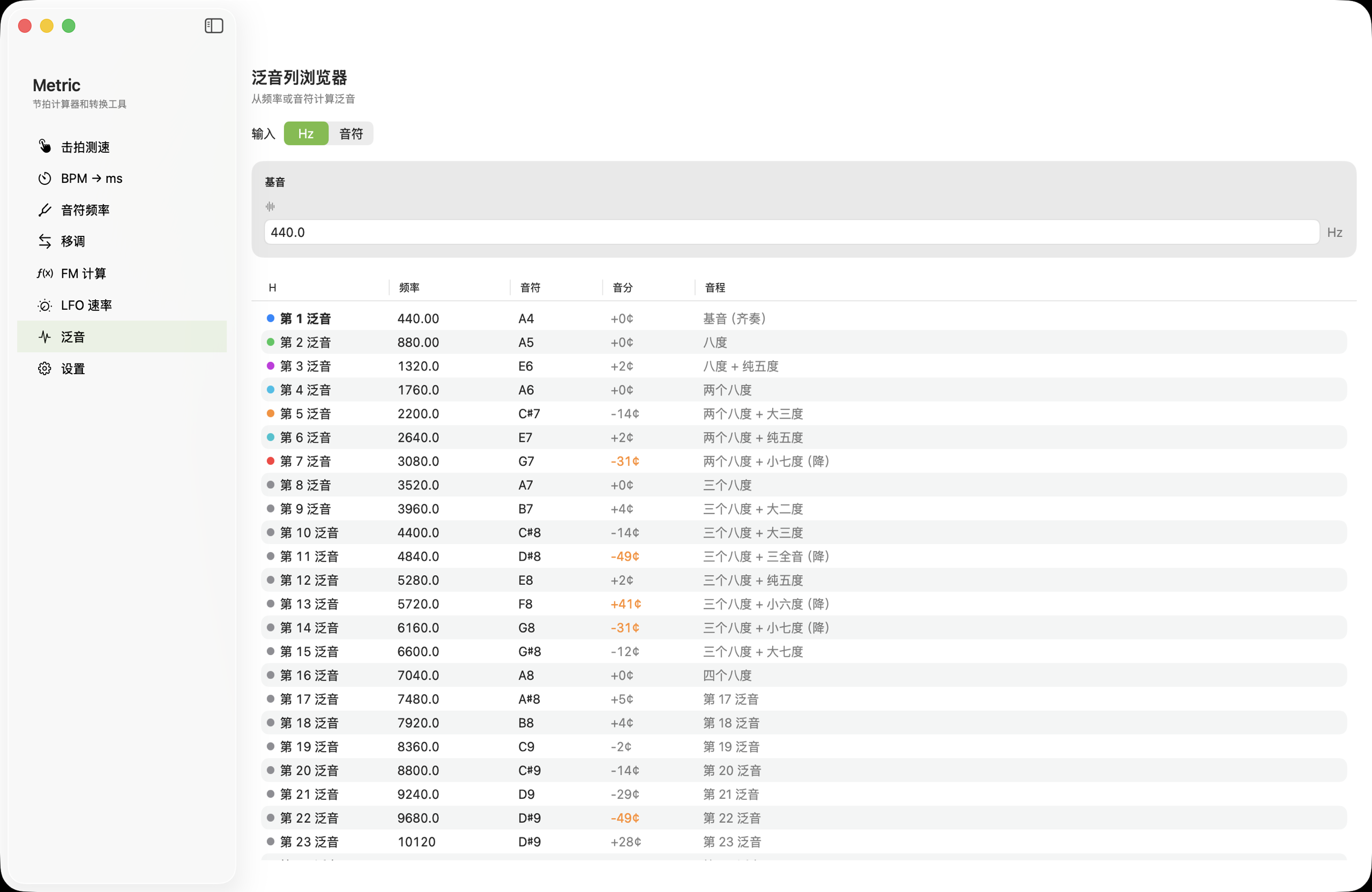This screenshot has height=892, width=1372.
Task: Click the frequency value 880.00
Action: click(418, 343)
